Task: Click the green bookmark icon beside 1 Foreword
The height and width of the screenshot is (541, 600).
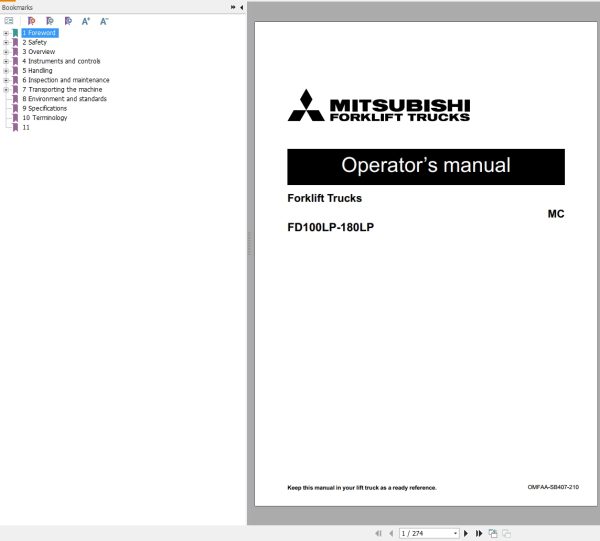Action: coord(15,33)
